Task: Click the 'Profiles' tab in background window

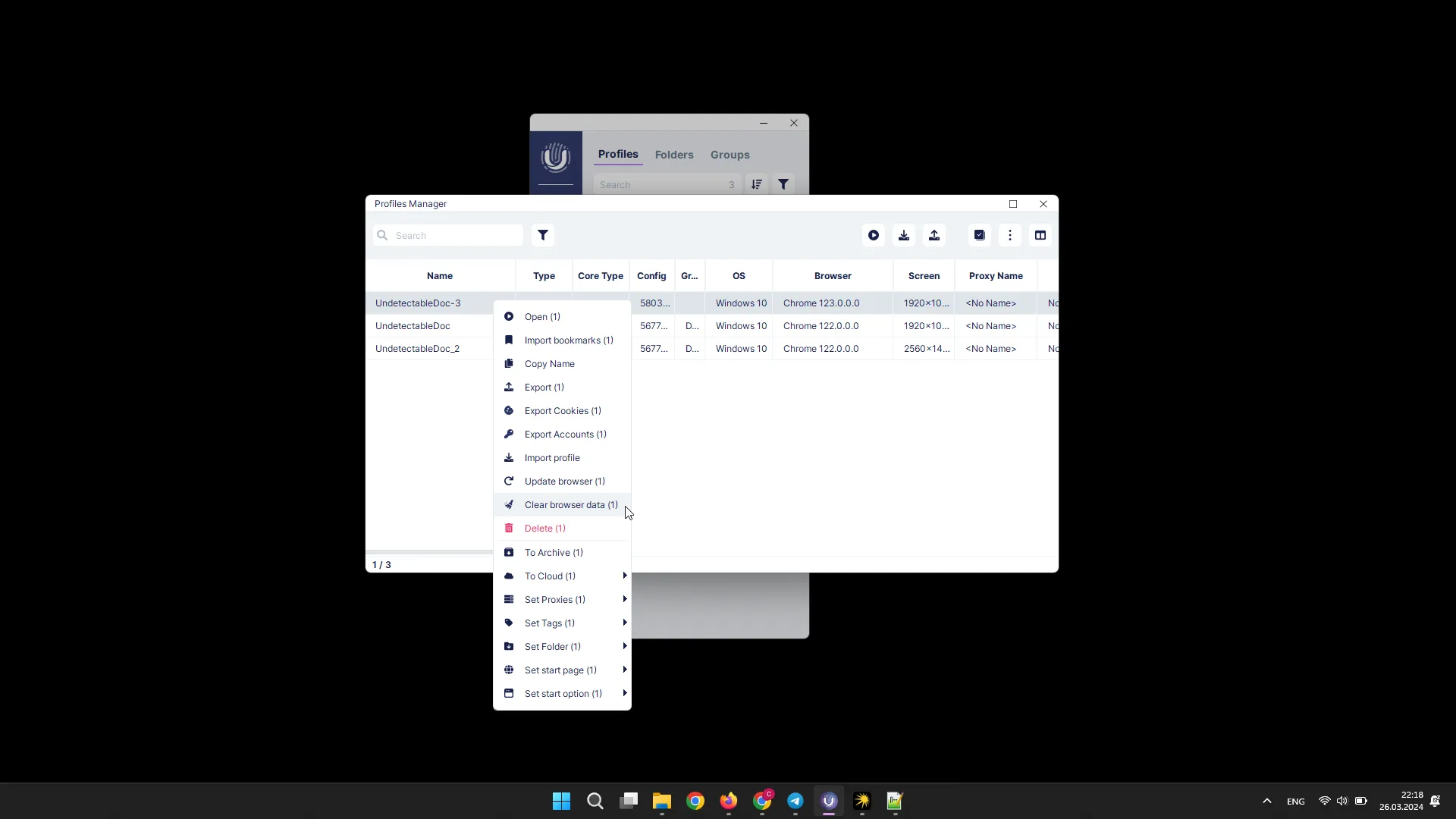Action: [618, 154]
